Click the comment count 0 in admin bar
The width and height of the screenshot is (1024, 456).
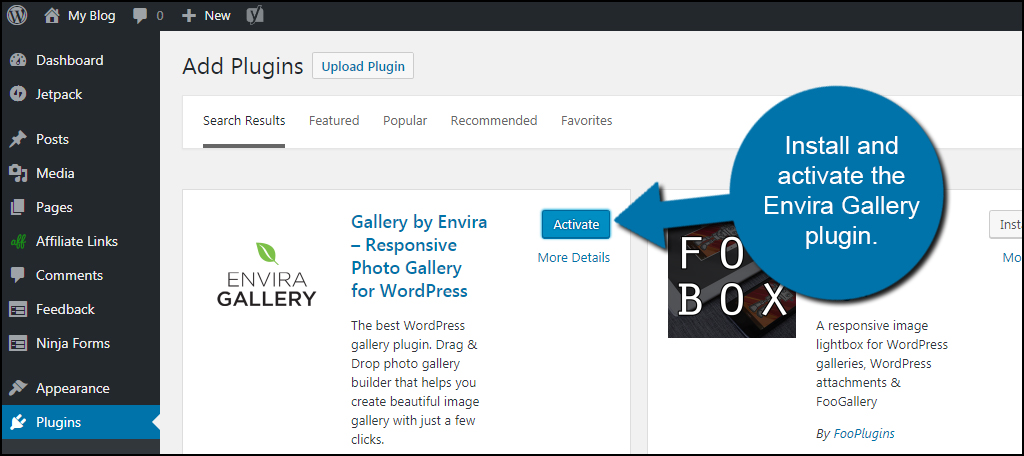[160, 16]
